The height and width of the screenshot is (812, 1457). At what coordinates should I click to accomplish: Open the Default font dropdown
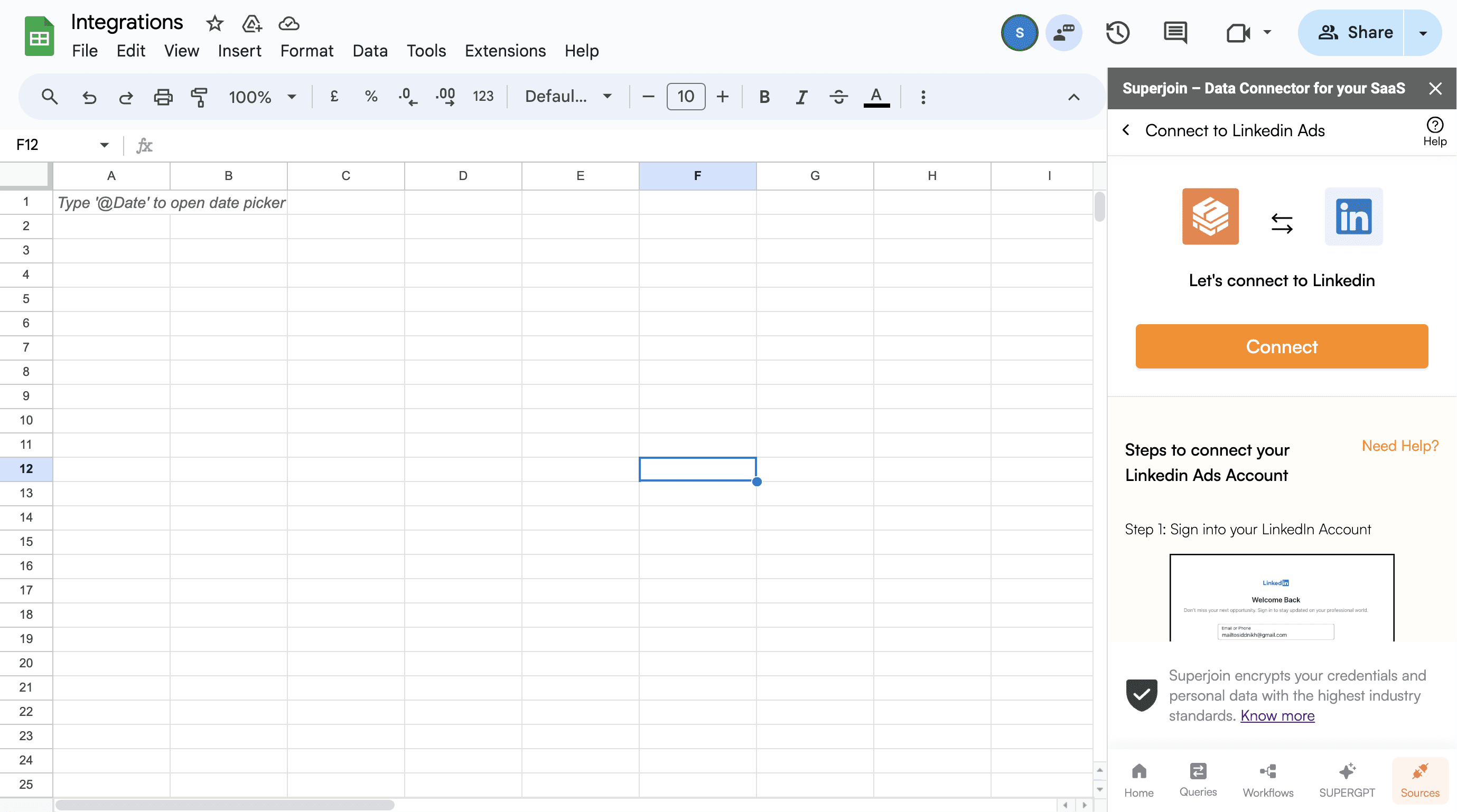[568, 97]
